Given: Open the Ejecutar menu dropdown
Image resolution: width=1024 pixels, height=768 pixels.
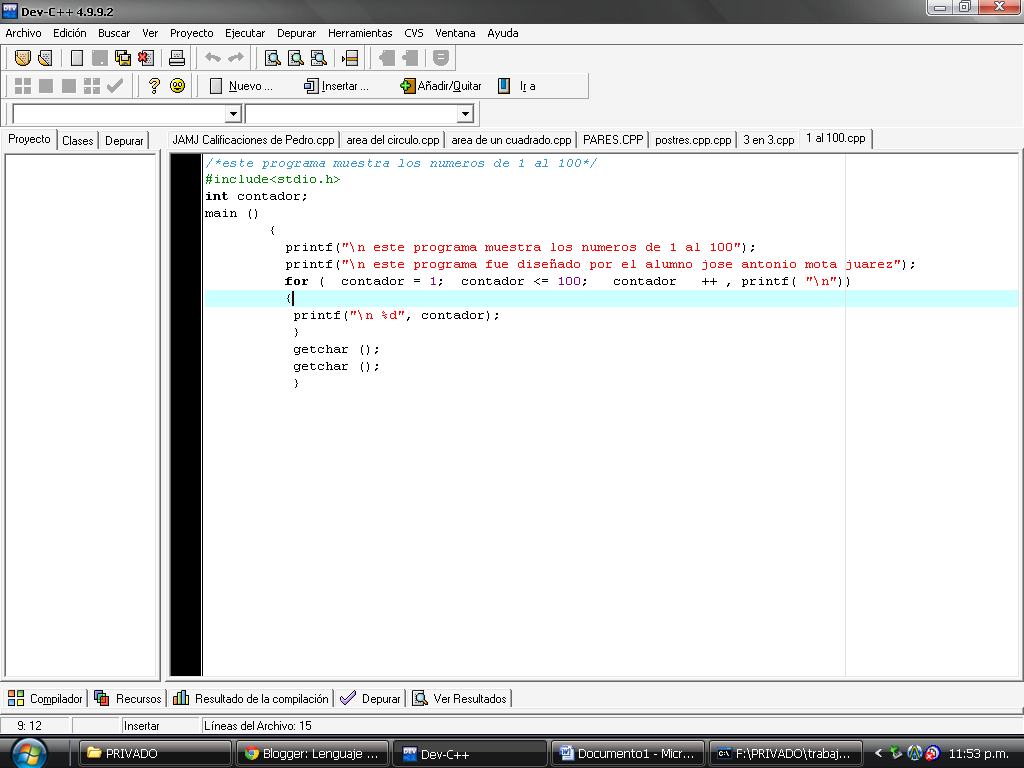Looking at the screenshot, I should [245, 32].
